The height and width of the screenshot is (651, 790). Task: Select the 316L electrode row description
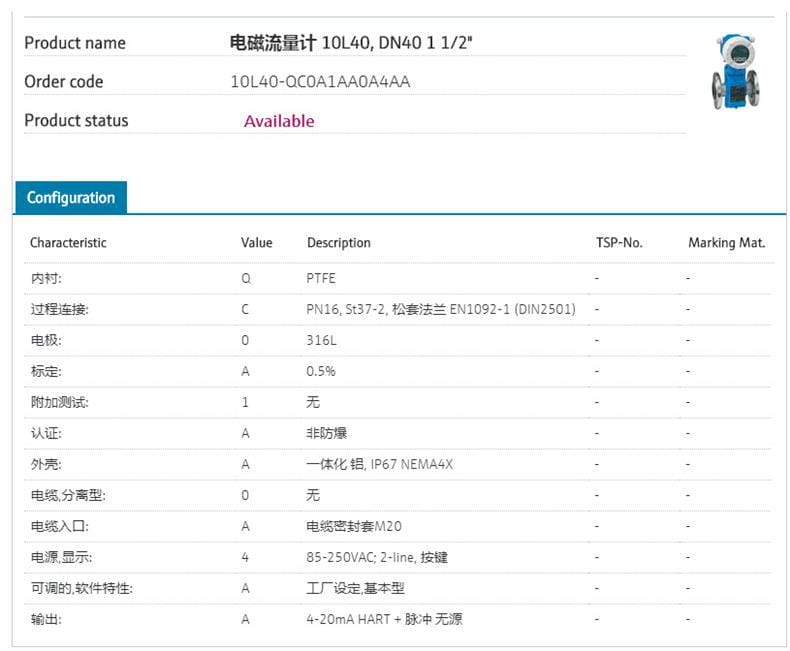[320, 341]
